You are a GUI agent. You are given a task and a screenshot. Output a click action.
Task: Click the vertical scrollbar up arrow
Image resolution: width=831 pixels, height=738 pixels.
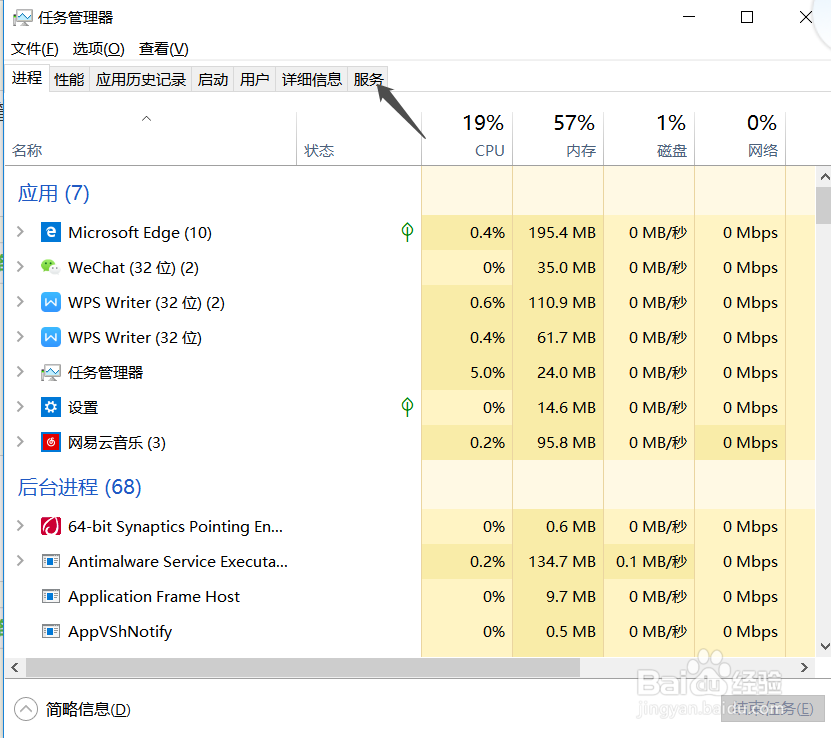[824, 177]
